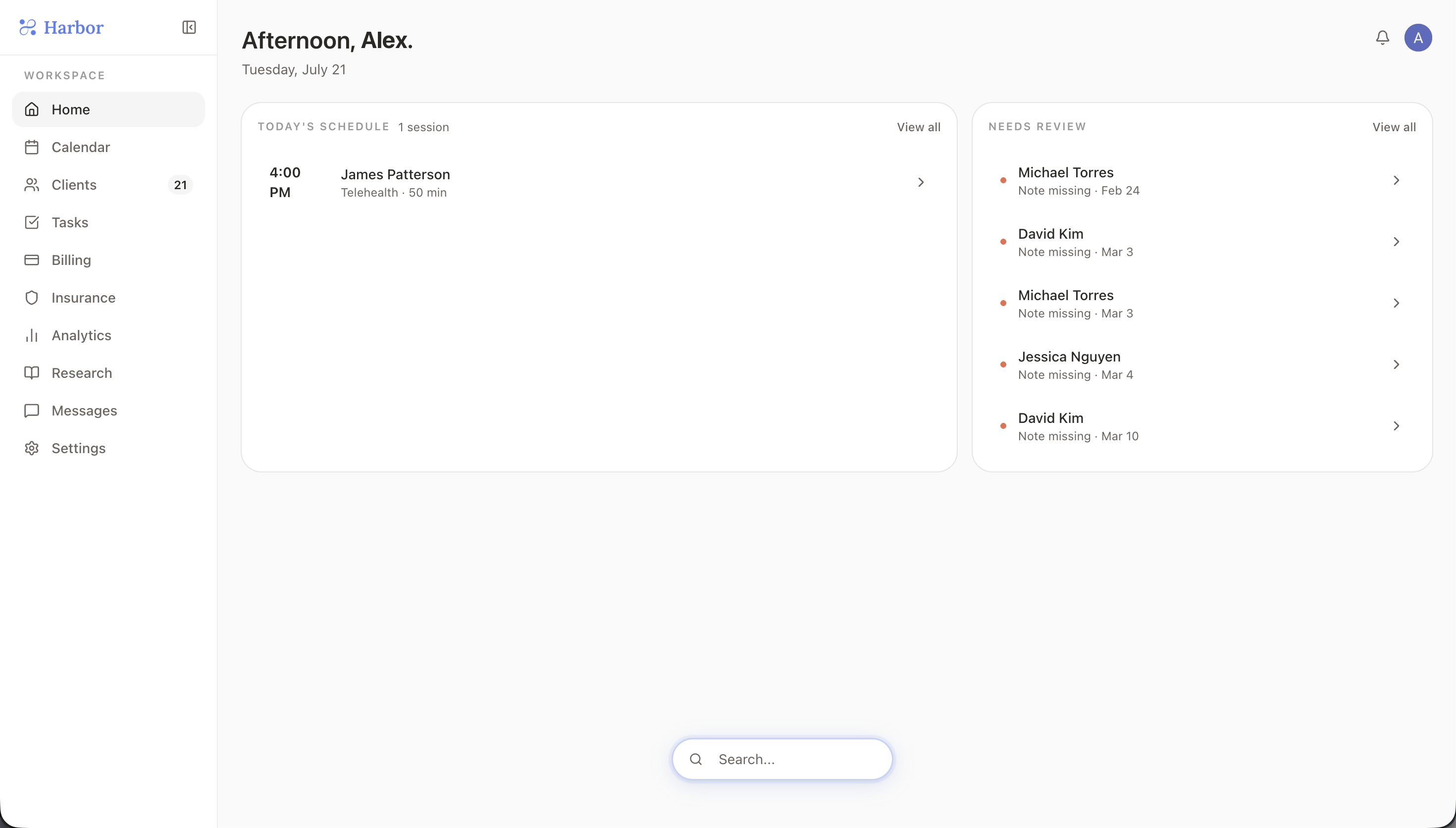Viewport: 1456px width, 828px height.
Task: Navigate to Tasks label
Action: (70, 222)
